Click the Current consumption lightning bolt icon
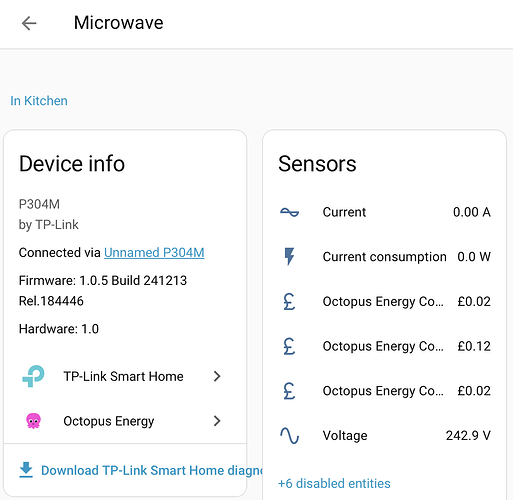This screenshot has width=513, height=500. coord(289,256)
